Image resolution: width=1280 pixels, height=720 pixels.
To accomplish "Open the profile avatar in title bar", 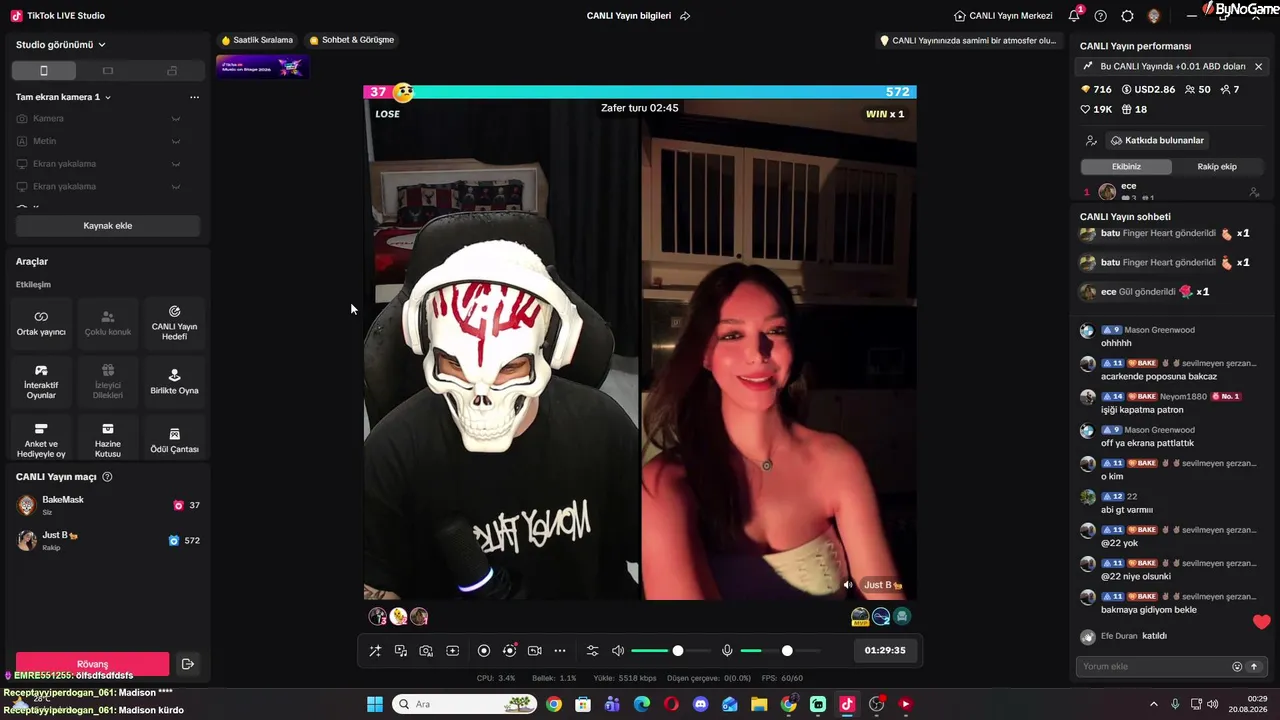I will (x=1154, y=16).
